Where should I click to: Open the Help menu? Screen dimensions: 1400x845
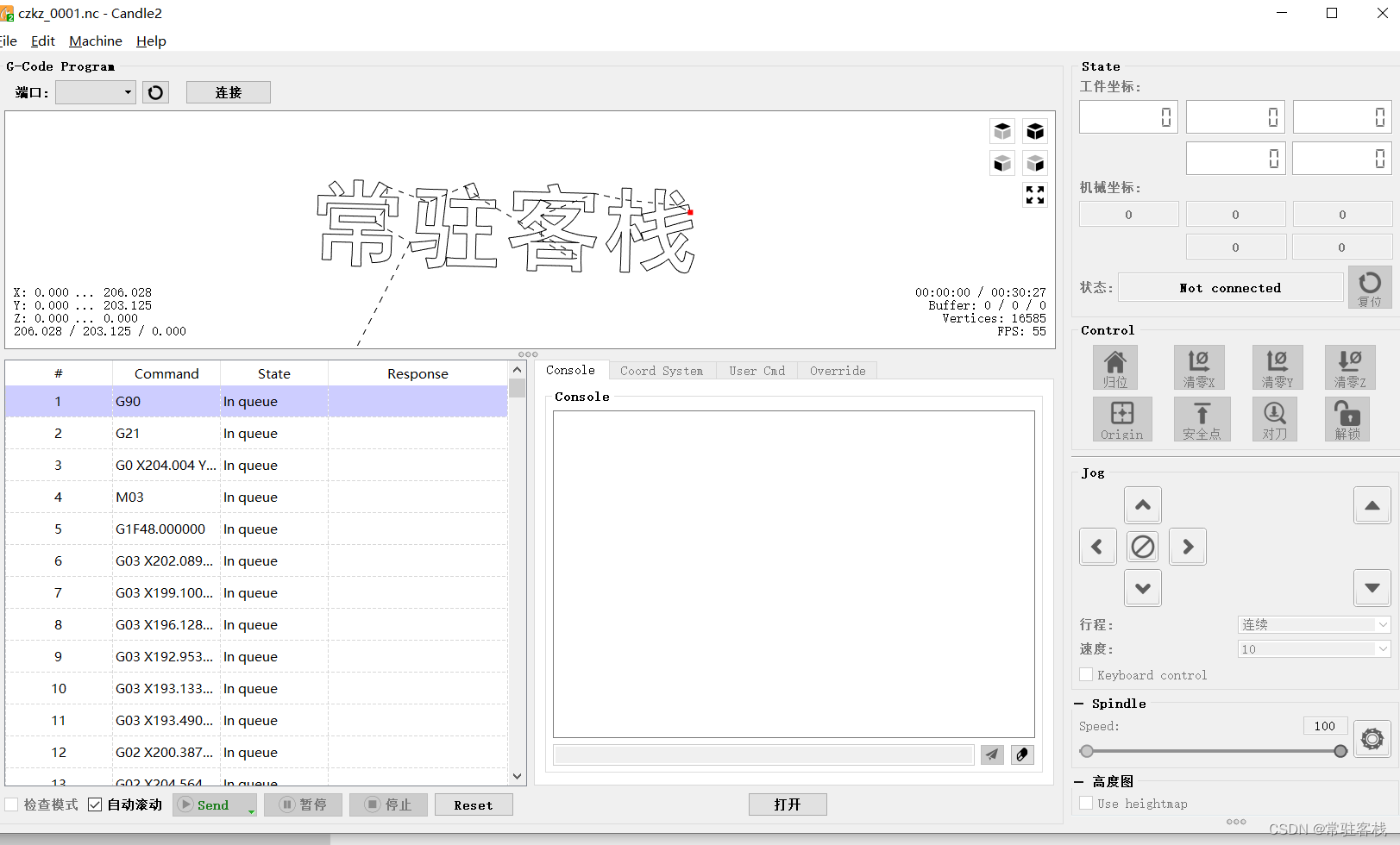[151, 41]
